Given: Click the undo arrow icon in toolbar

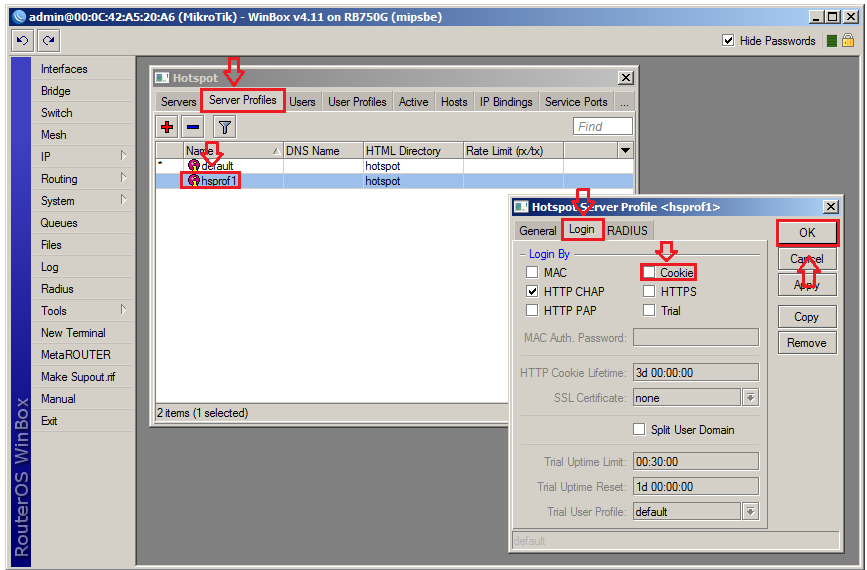Looking at the screenshot, I should point(22,40).
